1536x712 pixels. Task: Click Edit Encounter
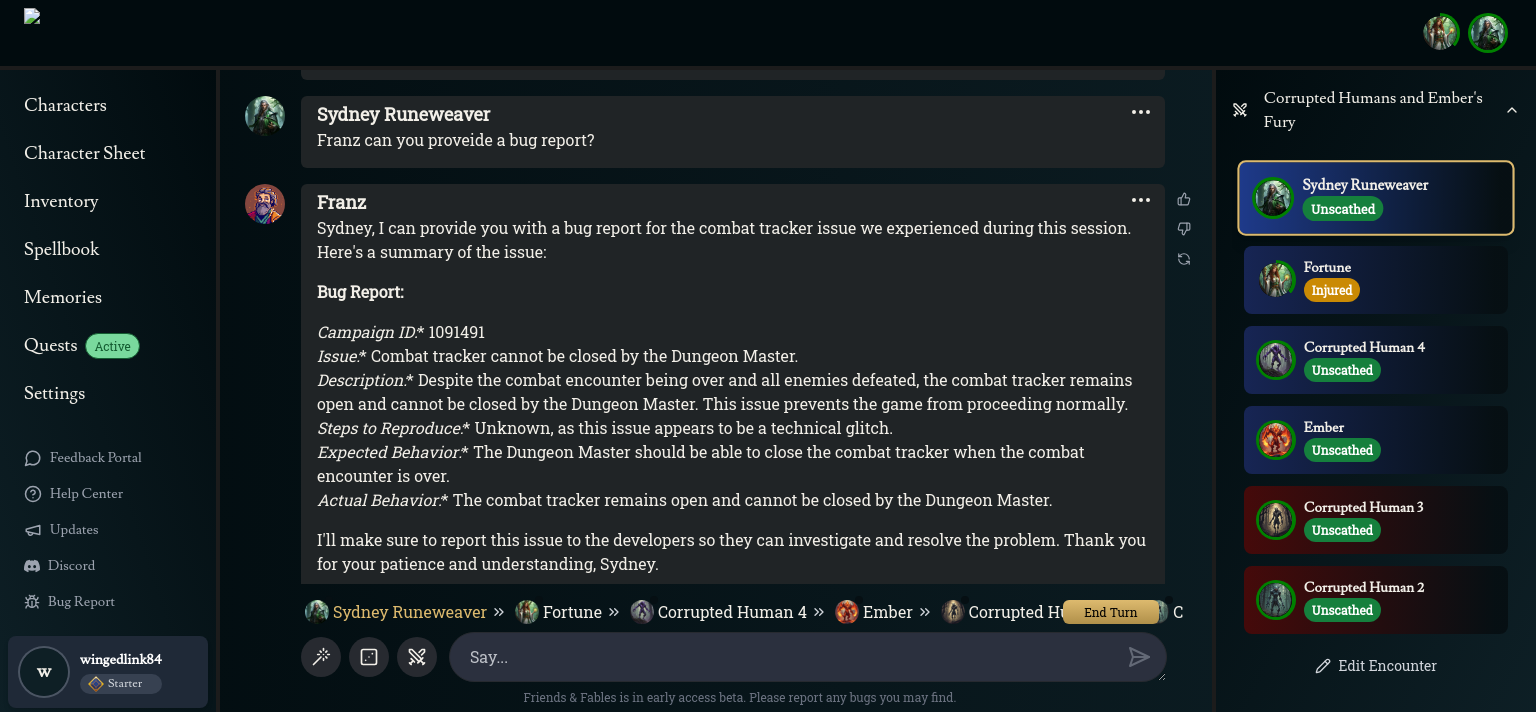tap(1376, 666)
